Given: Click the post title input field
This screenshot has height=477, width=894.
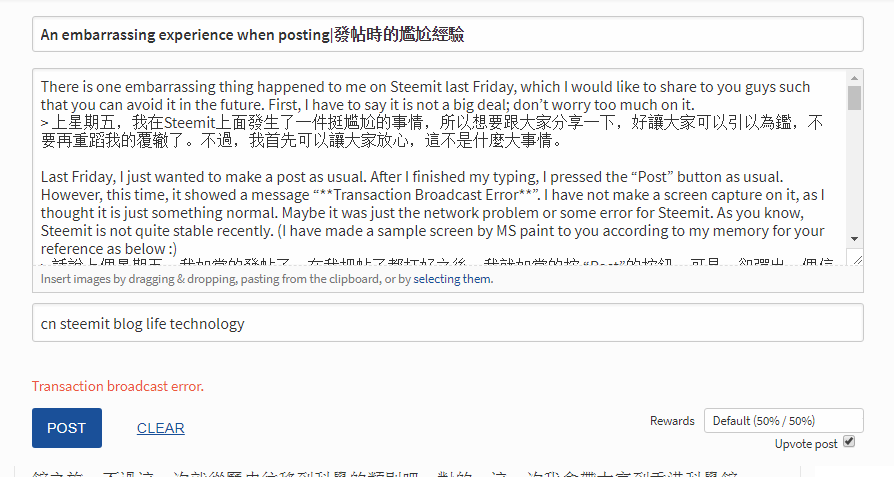Looking at the screenshot, I should click(447, 35).
